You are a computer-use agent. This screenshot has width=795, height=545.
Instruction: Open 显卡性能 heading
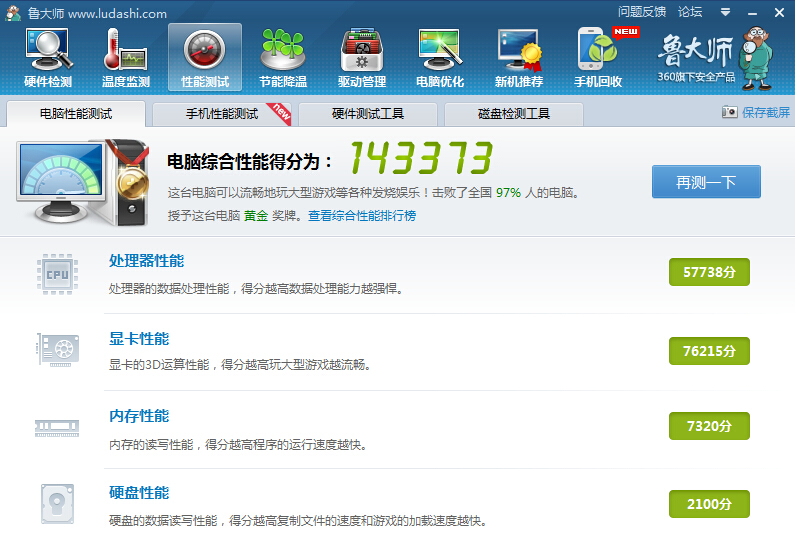click(x=139, y=339)
